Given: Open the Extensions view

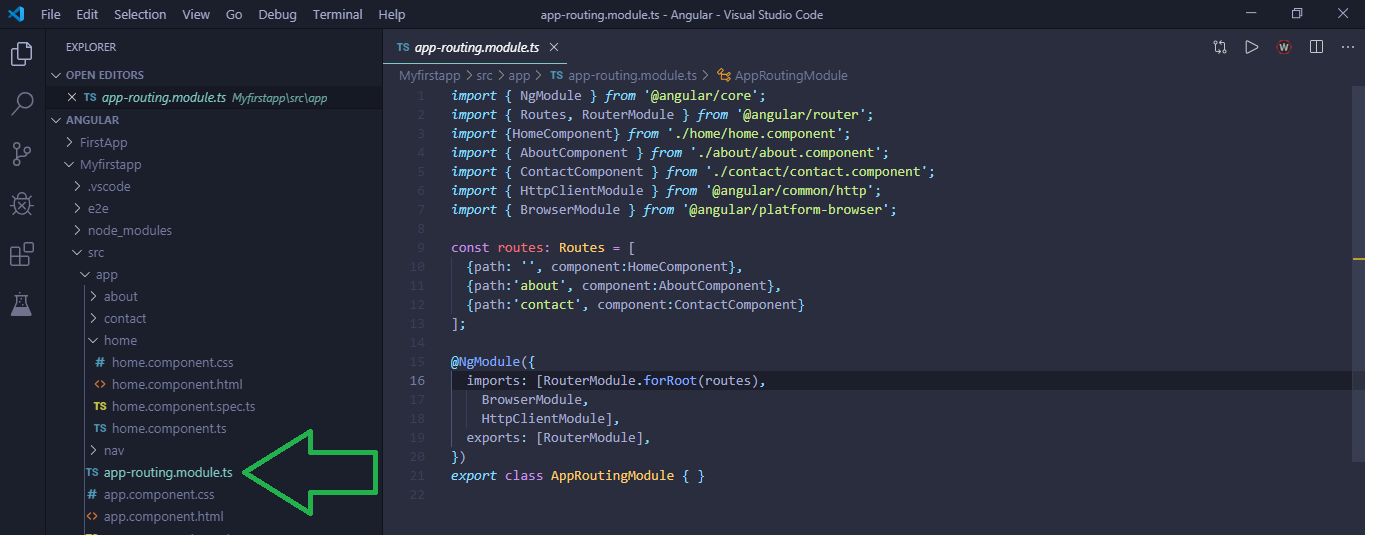Looking at the screenshot, I should [21, 255].
